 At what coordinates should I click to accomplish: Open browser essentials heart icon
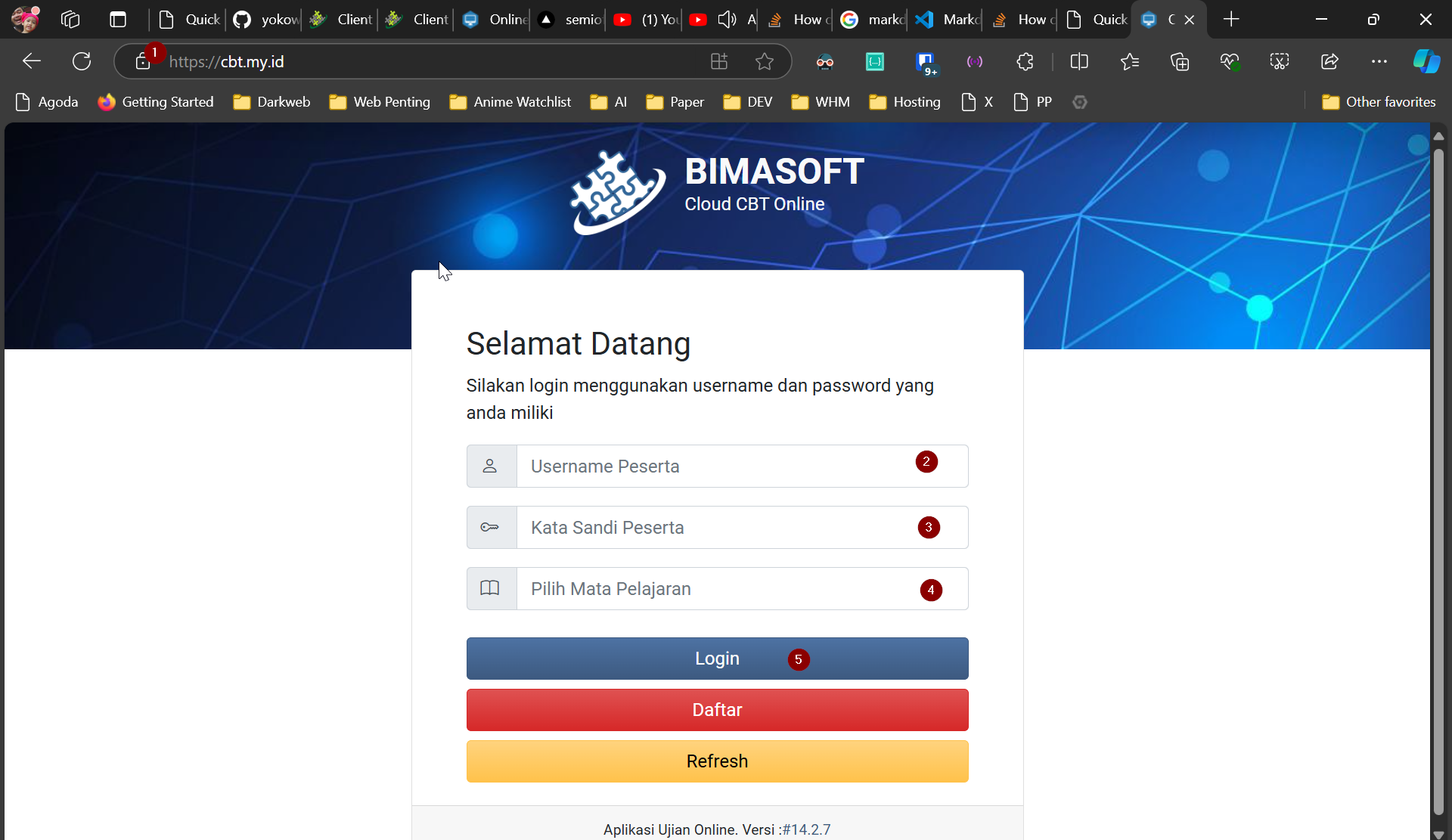click(1230, 61)
